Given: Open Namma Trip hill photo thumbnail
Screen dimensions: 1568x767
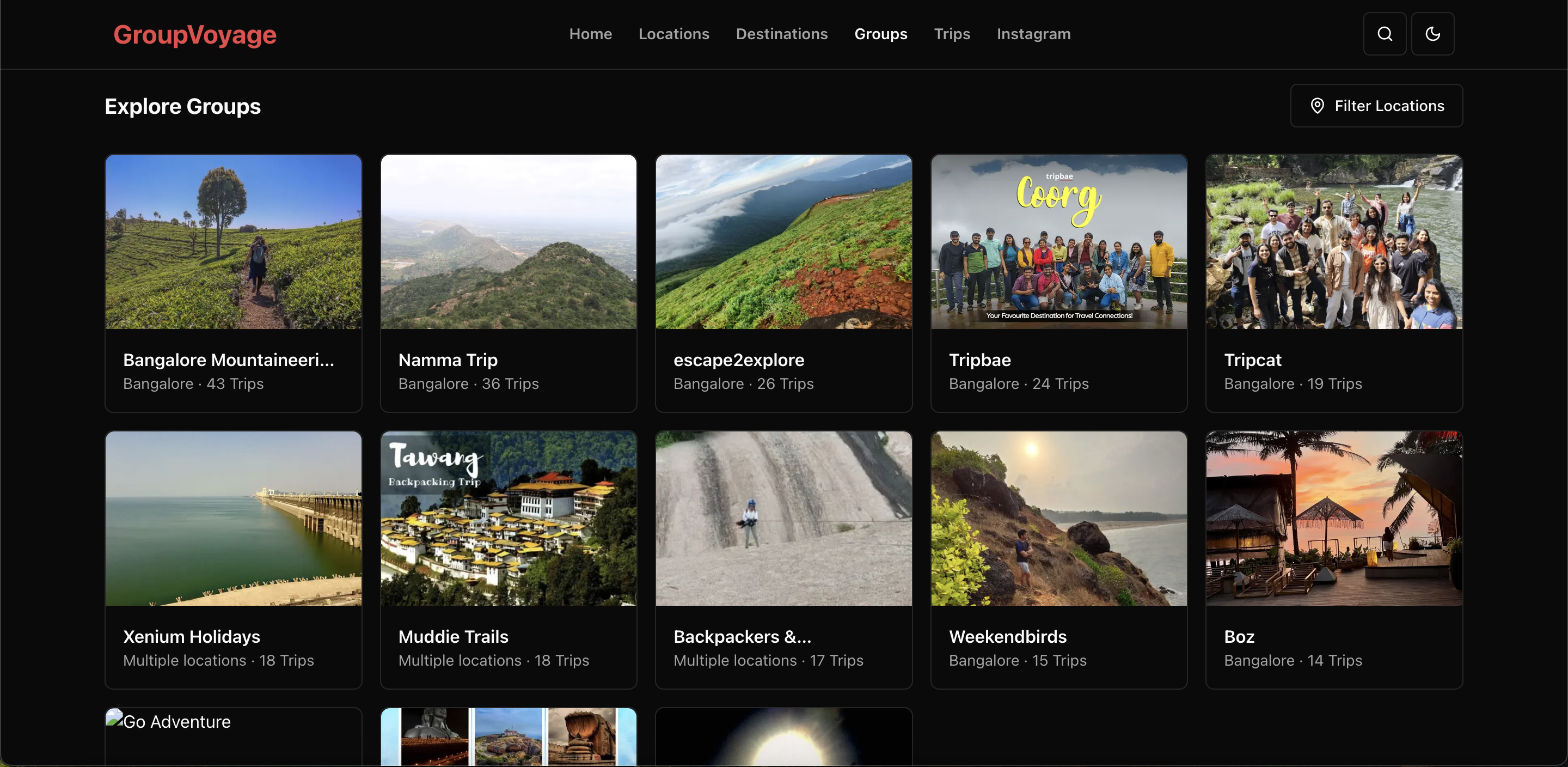Looking at the screenshot, I should 509,242.
